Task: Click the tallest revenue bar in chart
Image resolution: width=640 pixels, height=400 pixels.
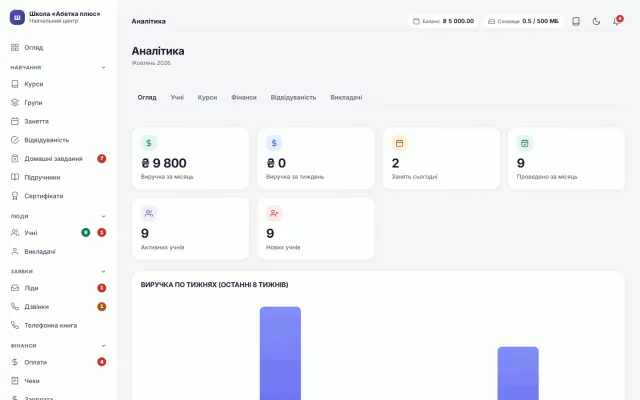Action: click(x=280, y=353)
